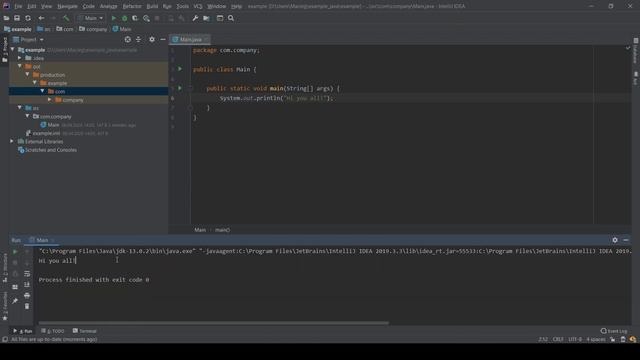This screenshot has width=640, height=360.
Task: Open the Navigate menu
Action: click(67, 6)
